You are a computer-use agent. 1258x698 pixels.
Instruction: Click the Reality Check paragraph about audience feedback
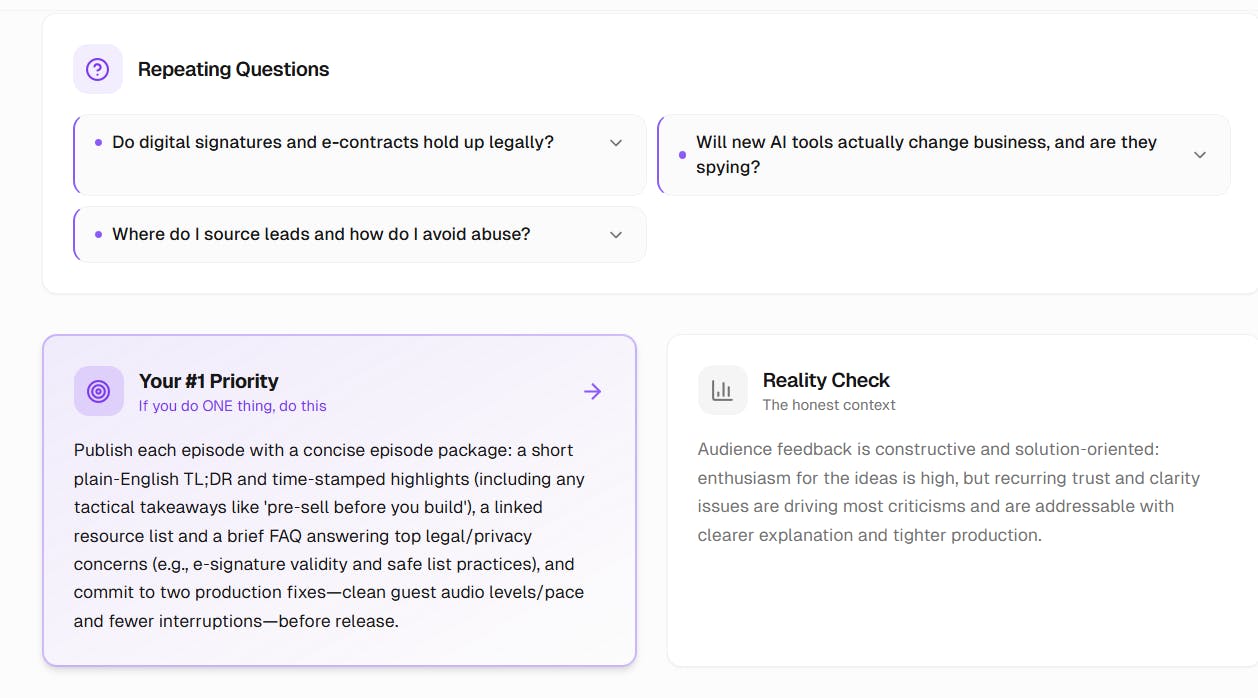coord(948,492)
